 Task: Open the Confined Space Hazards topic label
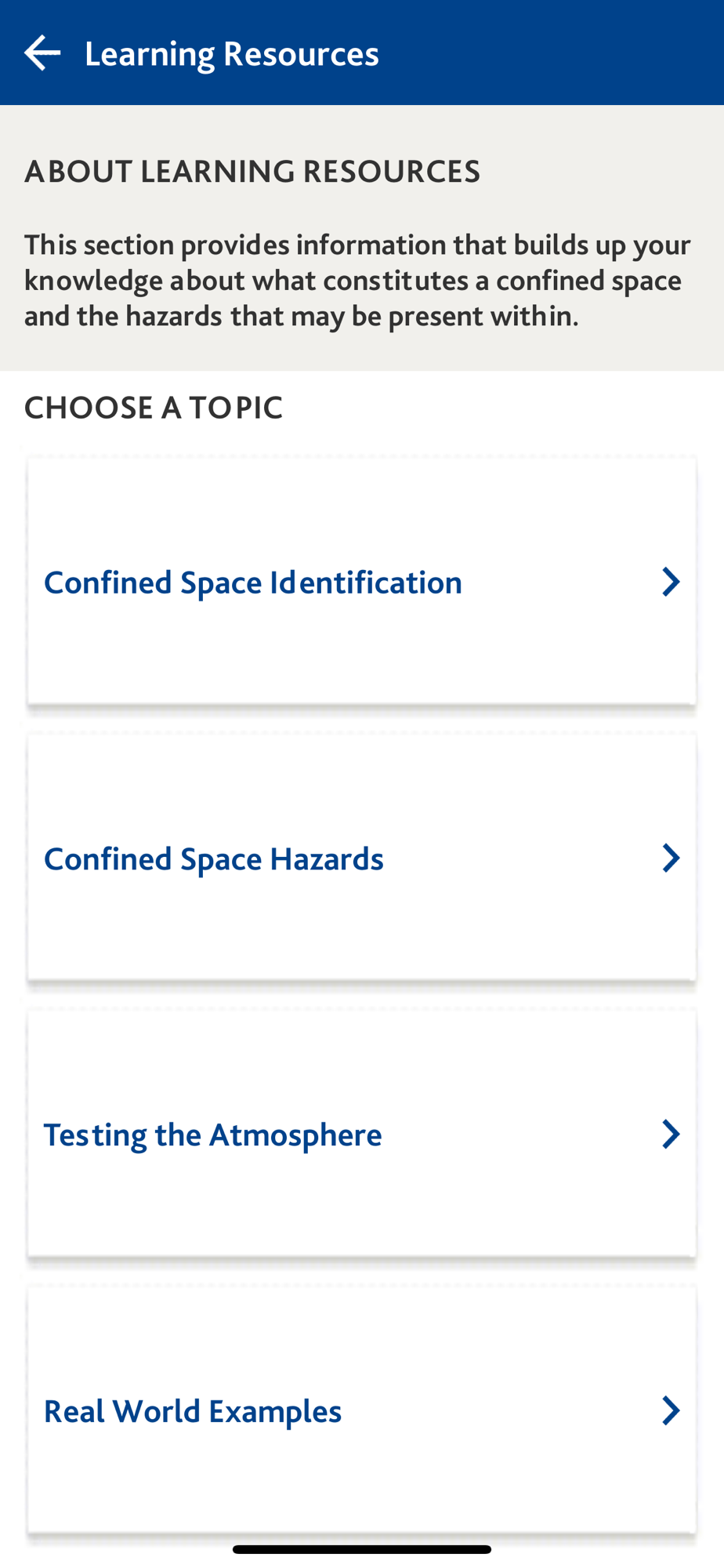pos(213,858)
